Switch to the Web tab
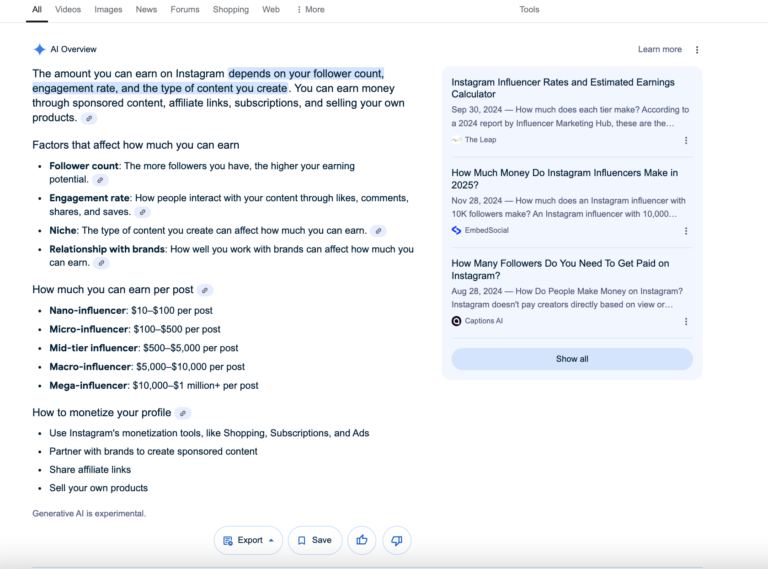This screenshot has height=569, width=768. (x=271, y=9)
